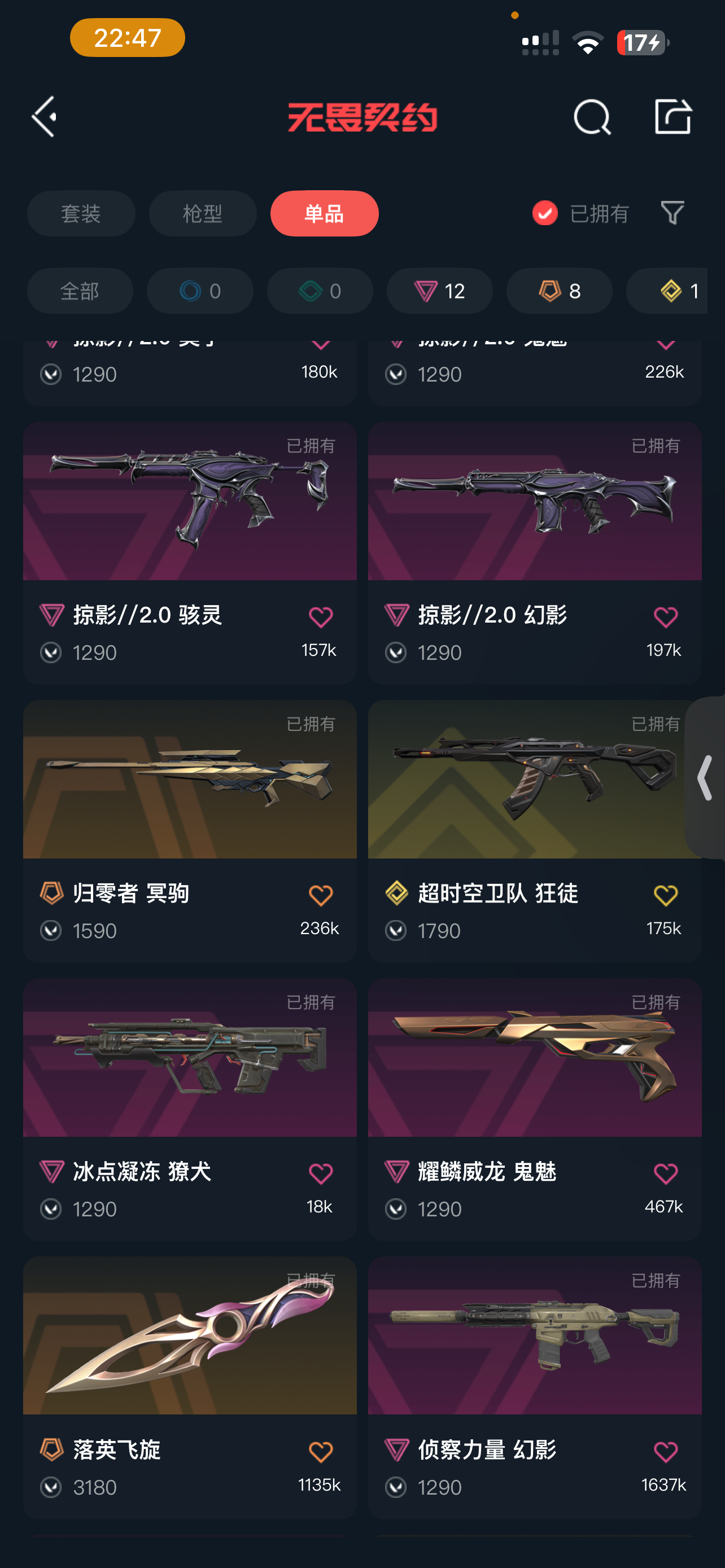Toggle favorite on 超时空卫队 狂徒
The width and height of the screenshot is (725, 1568).
(665, 895)
